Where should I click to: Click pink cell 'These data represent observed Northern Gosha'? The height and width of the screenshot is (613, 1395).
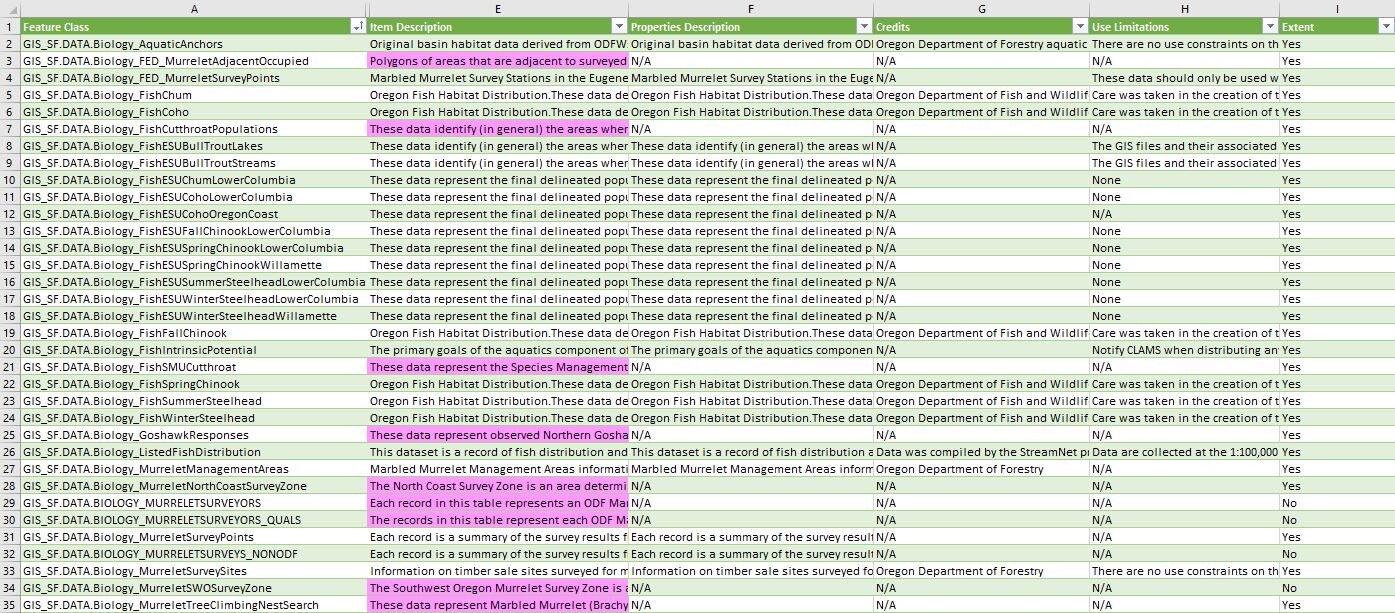pos(498,435)
